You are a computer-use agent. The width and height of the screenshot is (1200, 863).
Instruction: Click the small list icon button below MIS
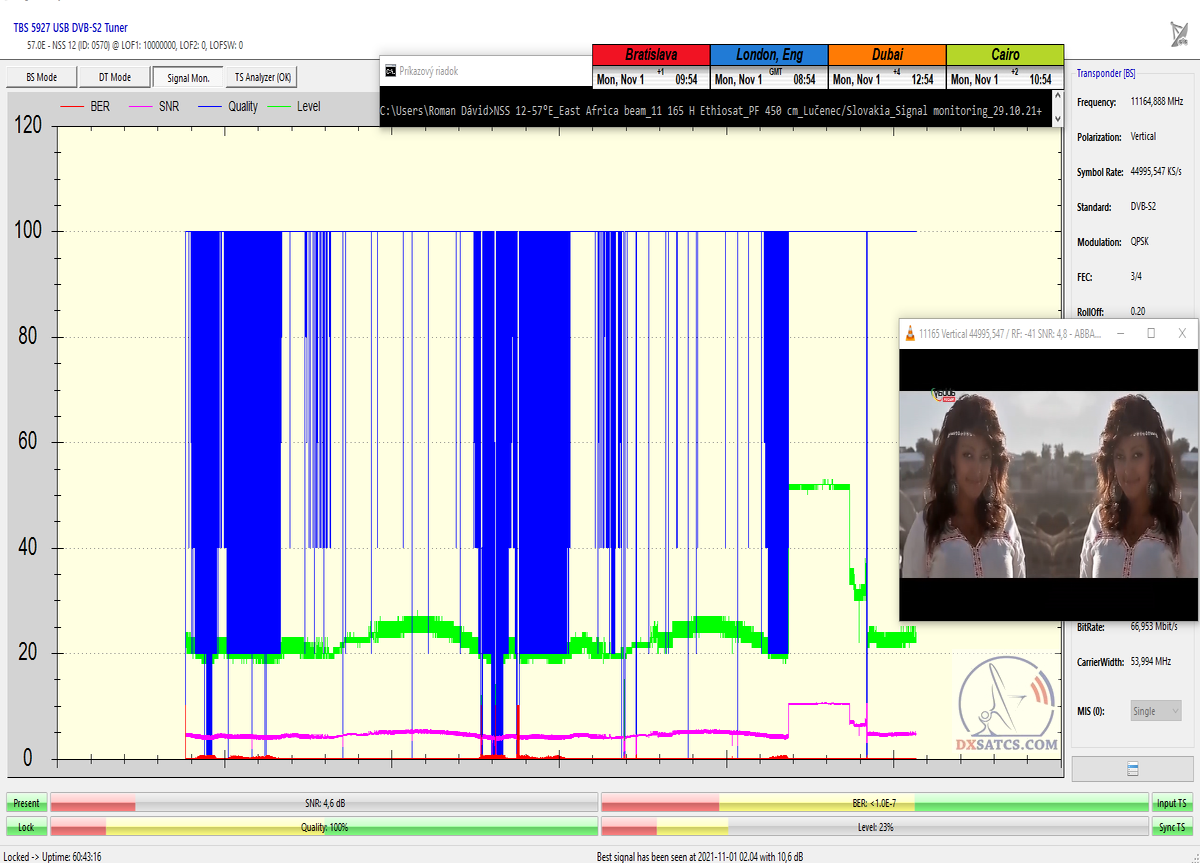(1132, 769)
